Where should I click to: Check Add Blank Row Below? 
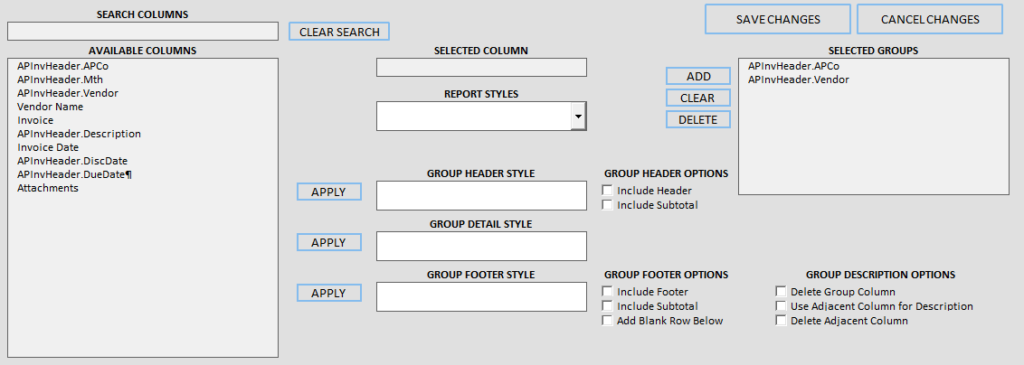[x=608, y=321]
